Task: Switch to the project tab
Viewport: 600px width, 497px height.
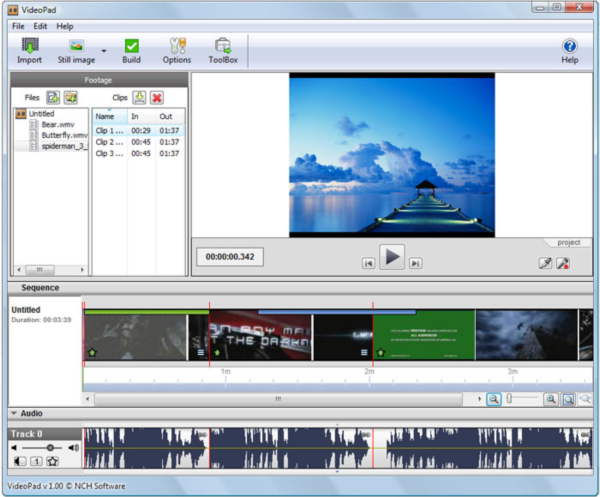Action: coord(568,242)
